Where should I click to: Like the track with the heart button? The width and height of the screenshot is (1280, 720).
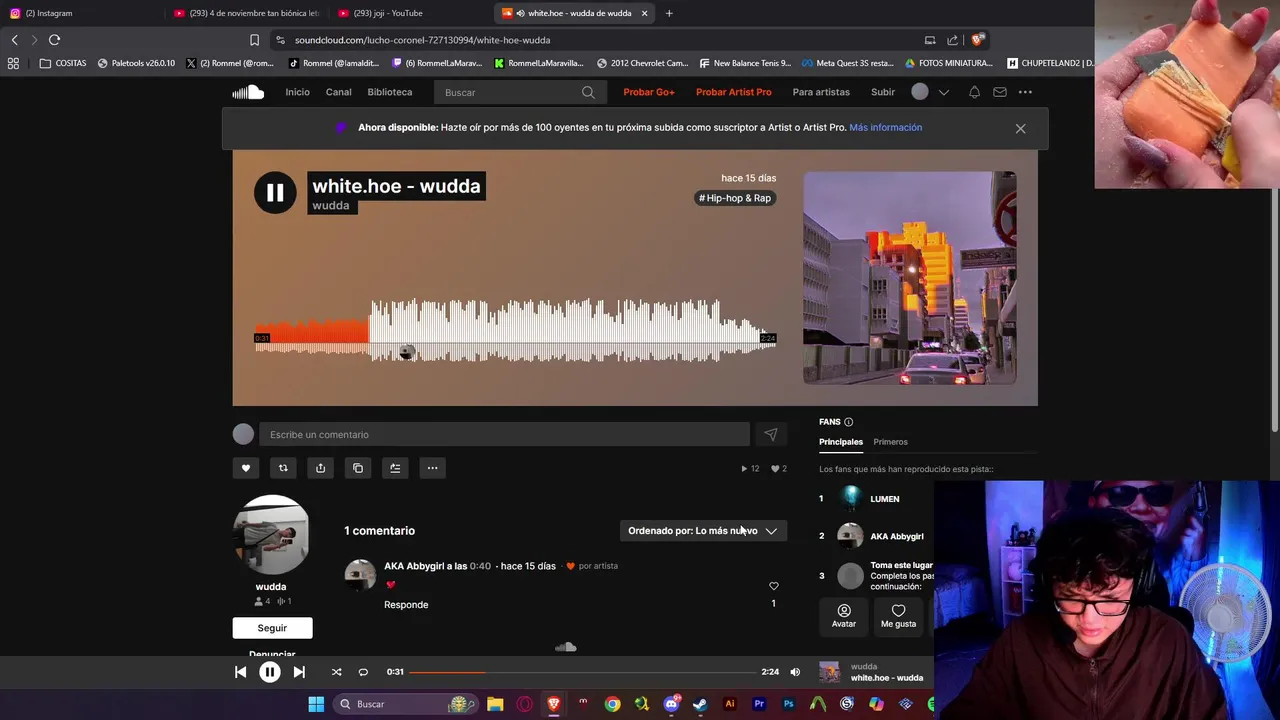point(246,468)
